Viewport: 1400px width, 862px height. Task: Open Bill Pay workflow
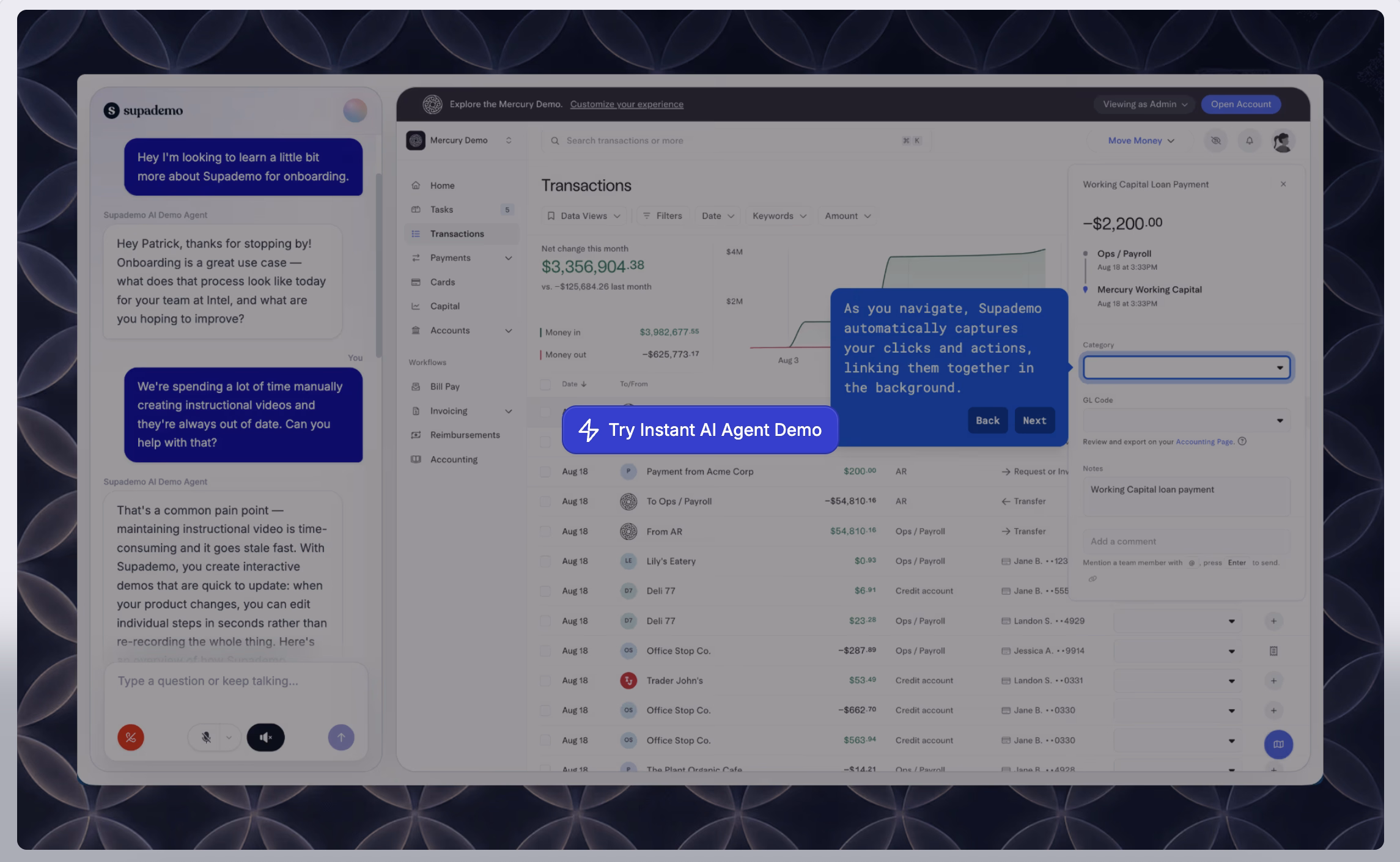click(462, 386)
